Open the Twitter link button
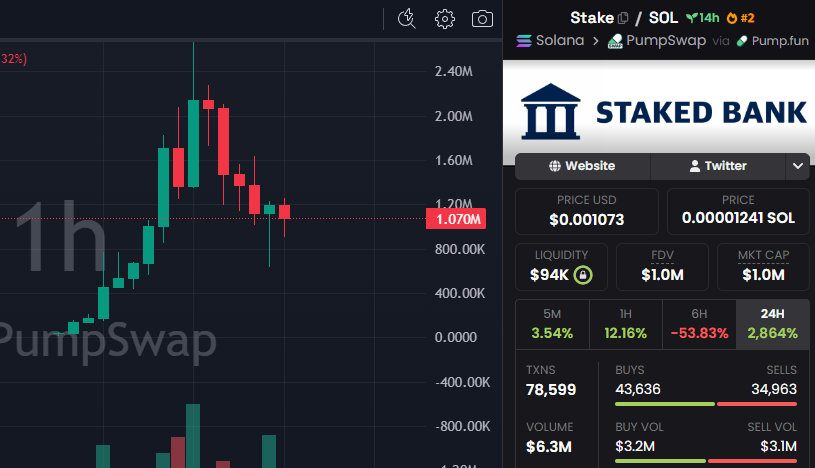Screen dimensions: 815x468 718,166
